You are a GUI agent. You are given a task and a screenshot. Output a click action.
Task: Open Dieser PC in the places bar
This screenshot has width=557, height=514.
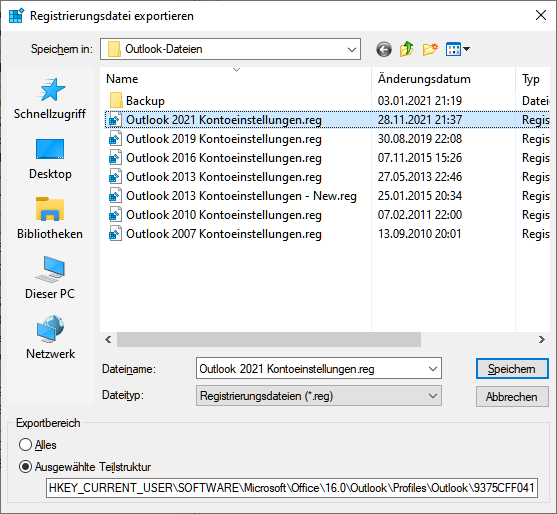click(x=50, y=278)
